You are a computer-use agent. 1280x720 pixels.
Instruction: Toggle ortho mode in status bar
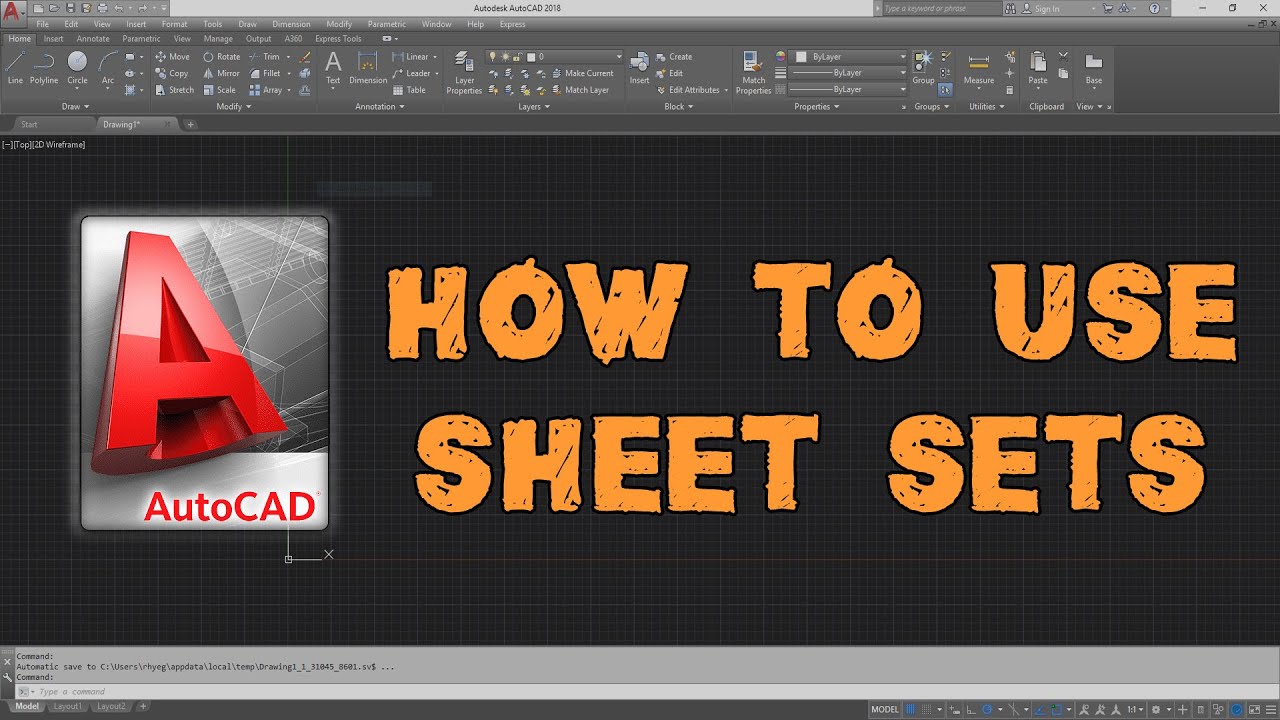(971, 709)
